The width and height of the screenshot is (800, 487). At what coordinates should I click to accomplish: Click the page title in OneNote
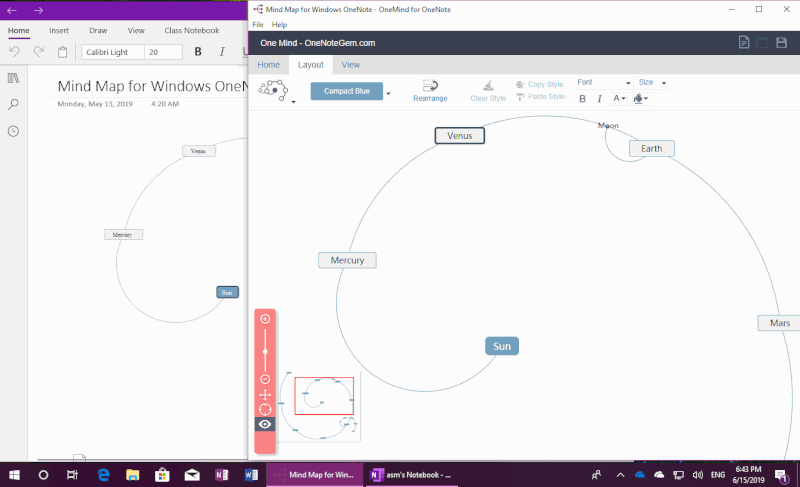[152, 86]
